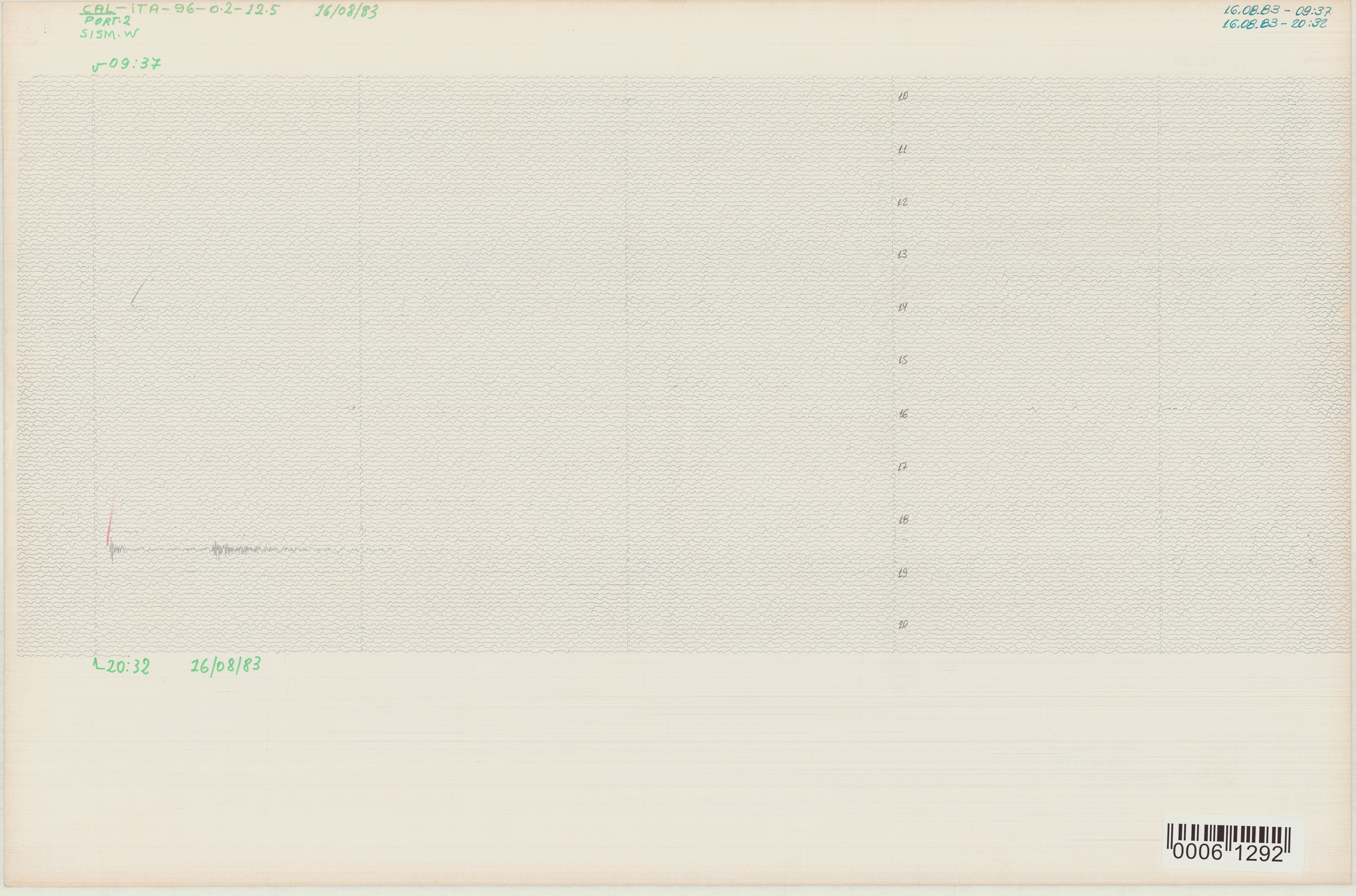Click the green '09:37' start time mark
The width and height of the screenshot is (1356, 896).
[127, 64]
